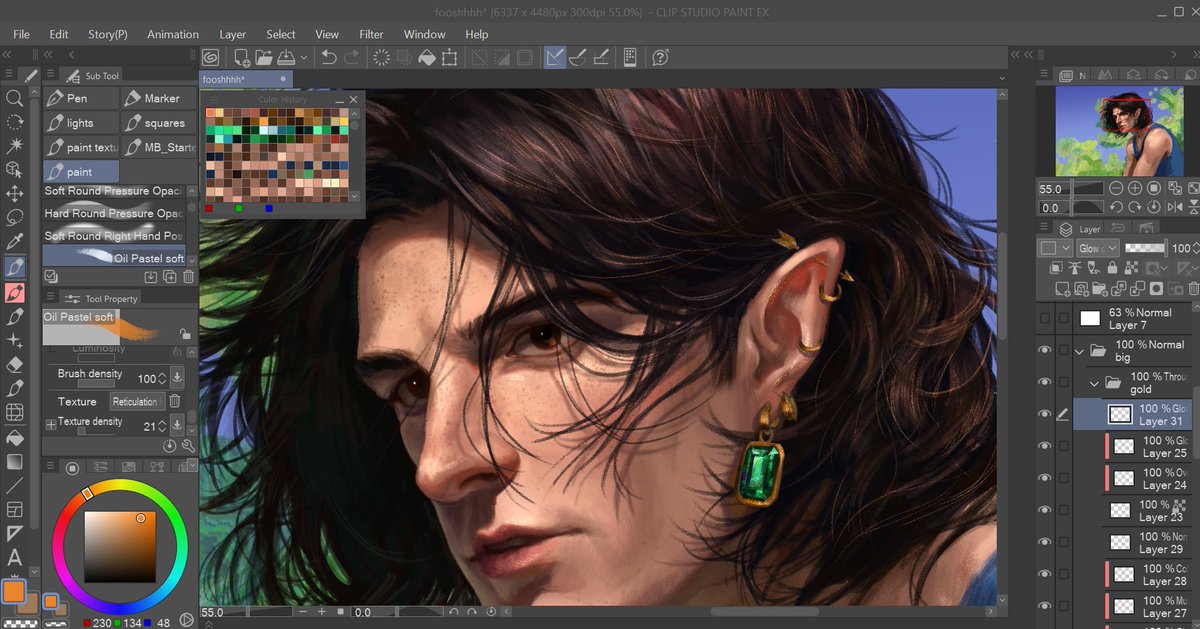
Task: Open Brush density dynamics button
Action: click(176, 378)
